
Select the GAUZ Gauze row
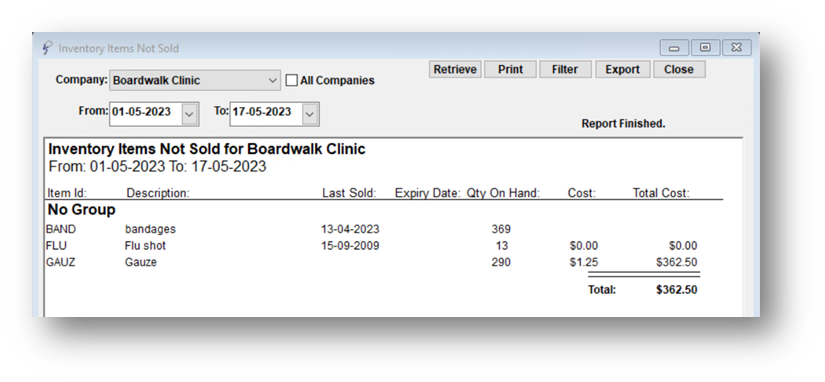pos(373,262)
